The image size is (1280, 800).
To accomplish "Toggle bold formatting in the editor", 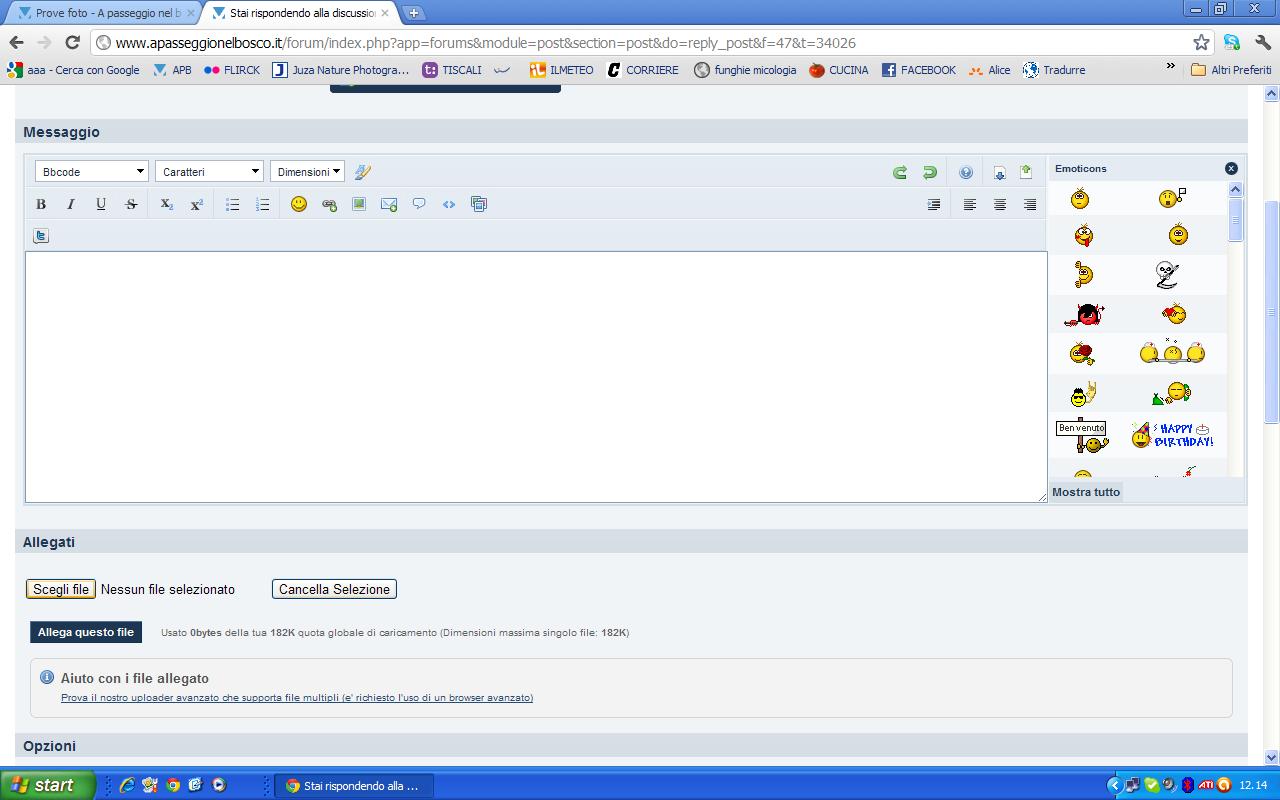I will tap(41, 204).
